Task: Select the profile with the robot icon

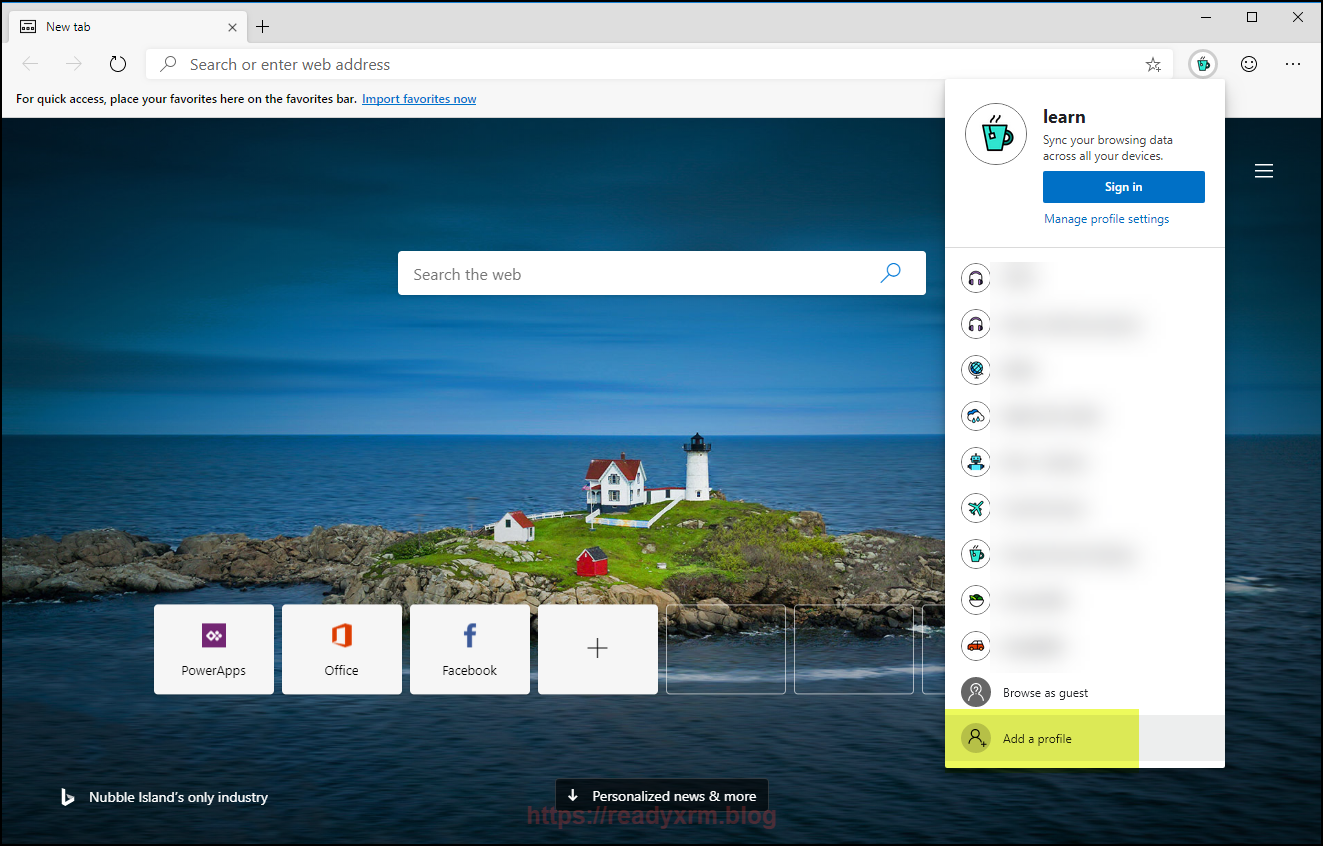Action: [975, 462]
